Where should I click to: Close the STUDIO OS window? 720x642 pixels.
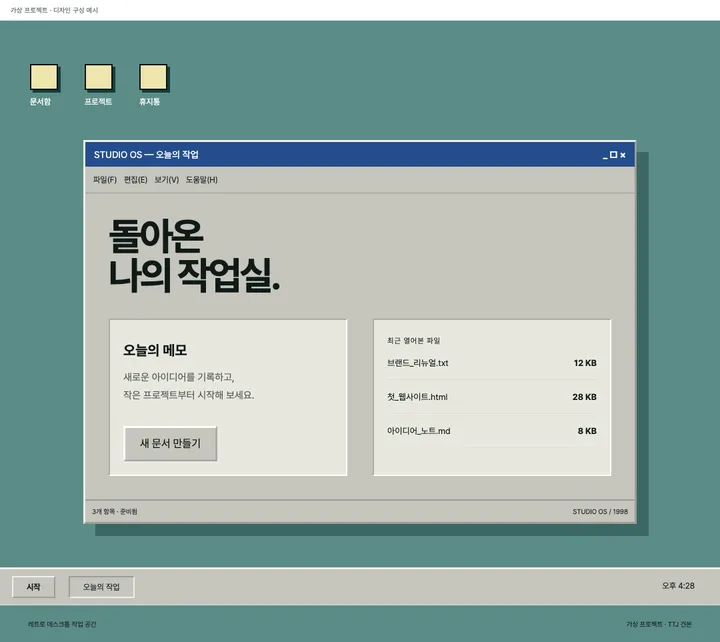pyautogui.click(x=623, y=155)
